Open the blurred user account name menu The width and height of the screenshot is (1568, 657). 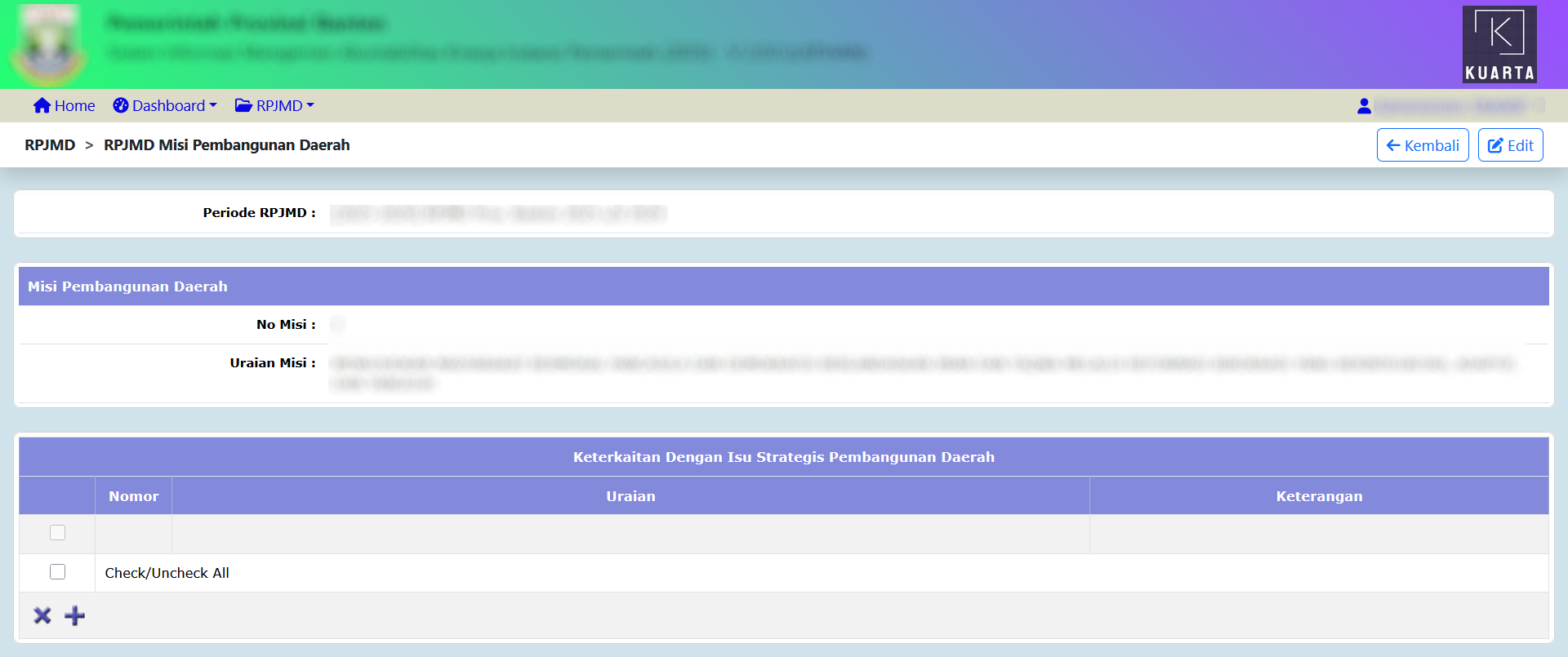click(x=1458, y=106)
